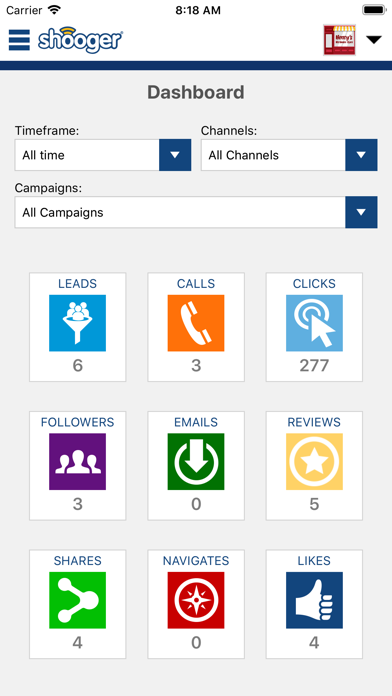Click the reviews count 5

pyautogui.click(x=314, y=504)
